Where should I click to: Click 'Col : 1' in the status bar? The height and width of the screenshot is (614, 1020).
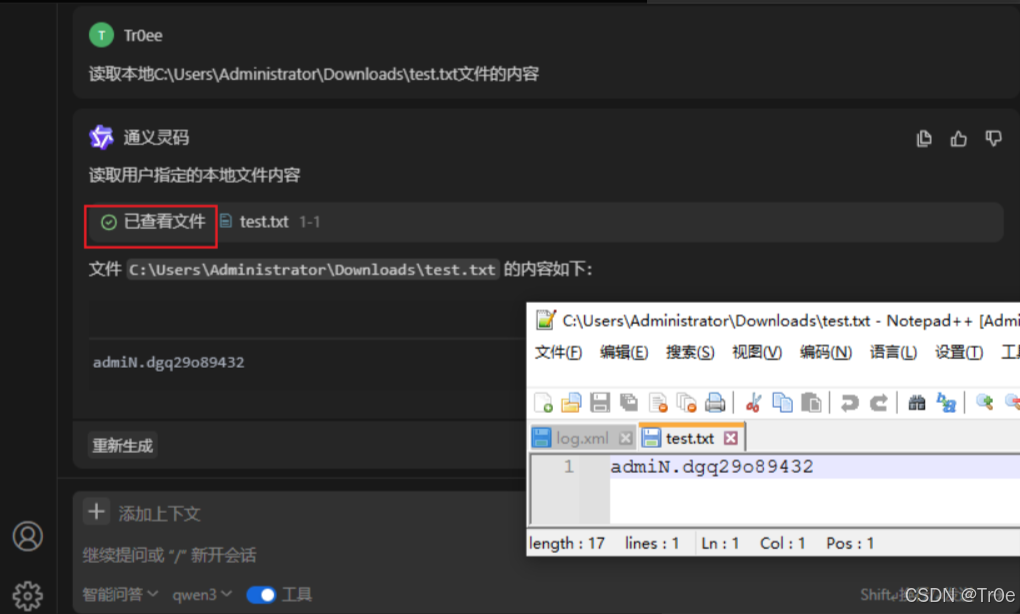tap(783, 543)
